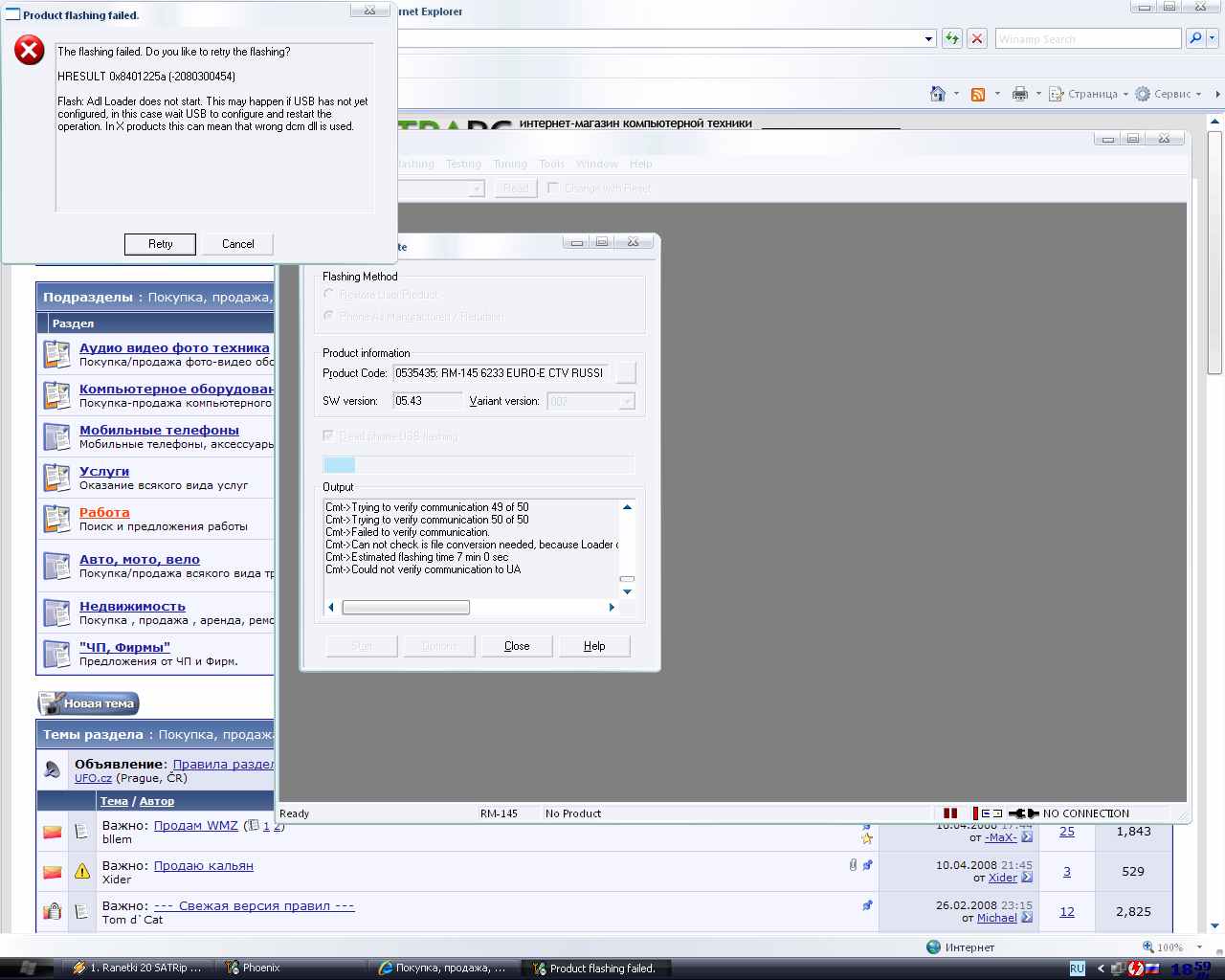
Task: Click the horizontal scrollbar in Output box
Action: 406,607
